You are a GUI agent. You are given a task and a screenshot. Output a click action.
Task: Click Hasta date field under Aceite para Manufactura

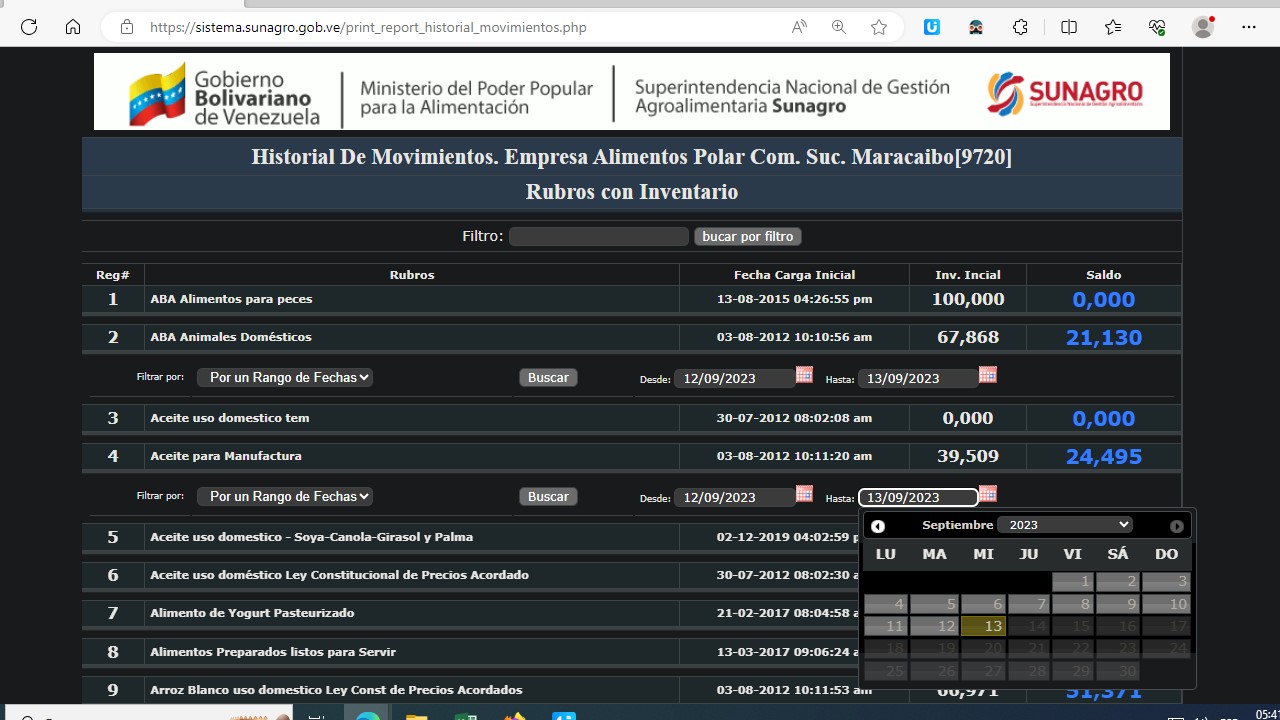coord(918,497)
